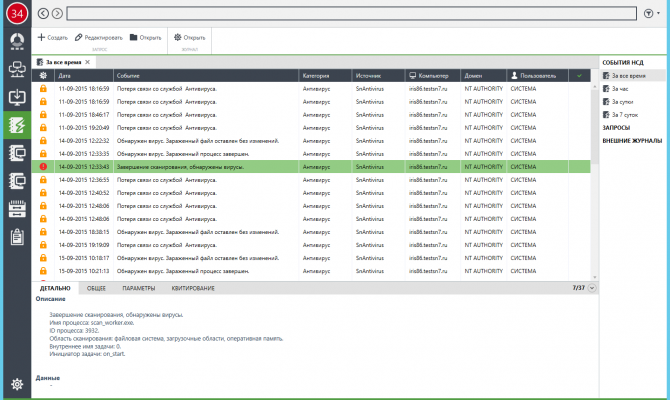This screenshot has width=670, height=400.
Task: Click Редактировать to edit the query
Action: tap(99, 38)
